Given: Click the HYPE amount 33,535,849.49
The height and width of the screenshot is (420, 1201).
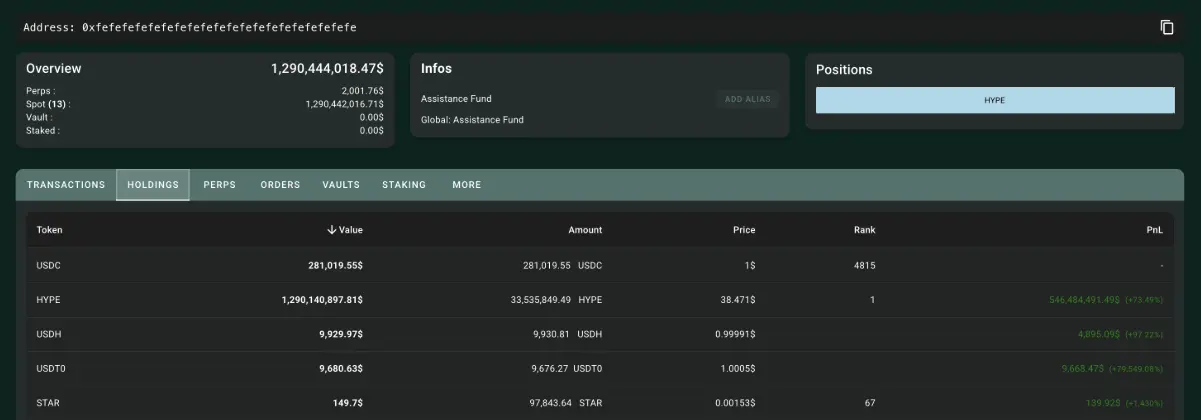Looking at the screenshot, I should [540, 299].
